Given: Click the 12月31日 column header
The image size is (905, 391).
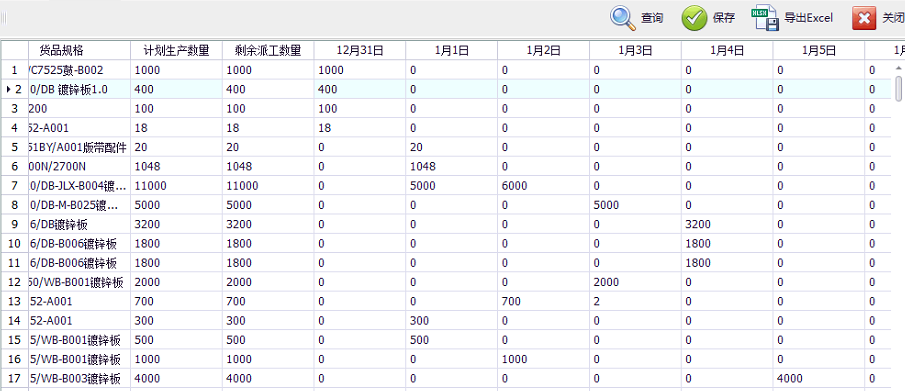Looking at the screenshot, I should click(x=360, y=50).
